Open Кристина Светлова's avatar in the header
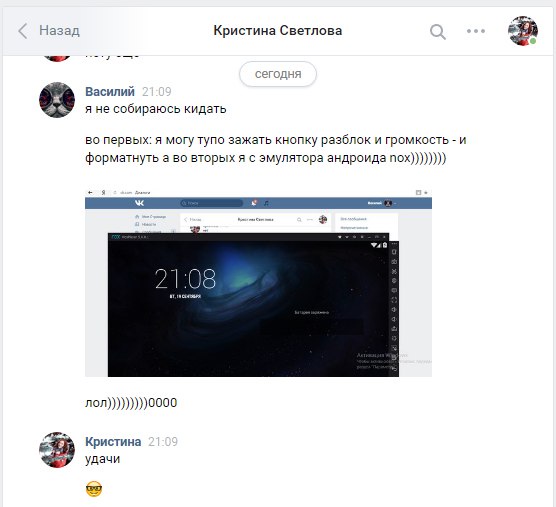556x507 pixels. (x=523, y=31)
